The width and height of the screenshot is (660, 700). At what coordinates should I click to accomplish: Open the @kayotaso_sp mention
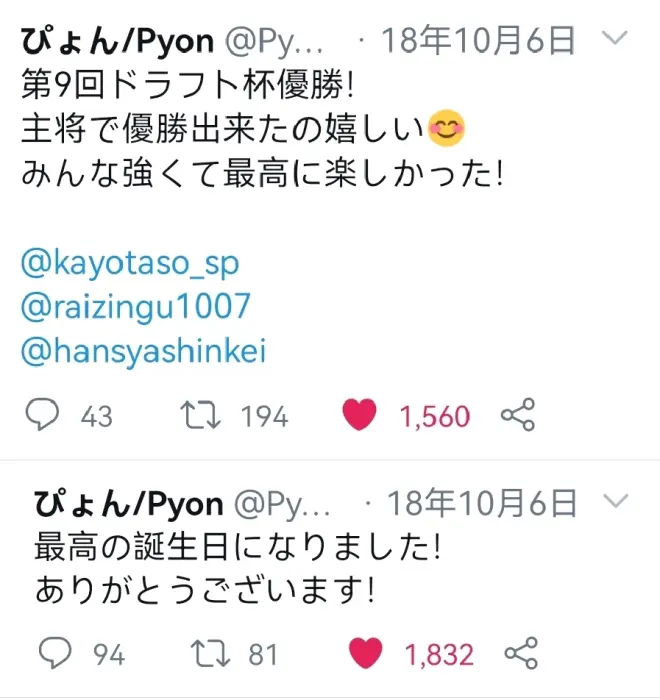click(x=130, y=264)
